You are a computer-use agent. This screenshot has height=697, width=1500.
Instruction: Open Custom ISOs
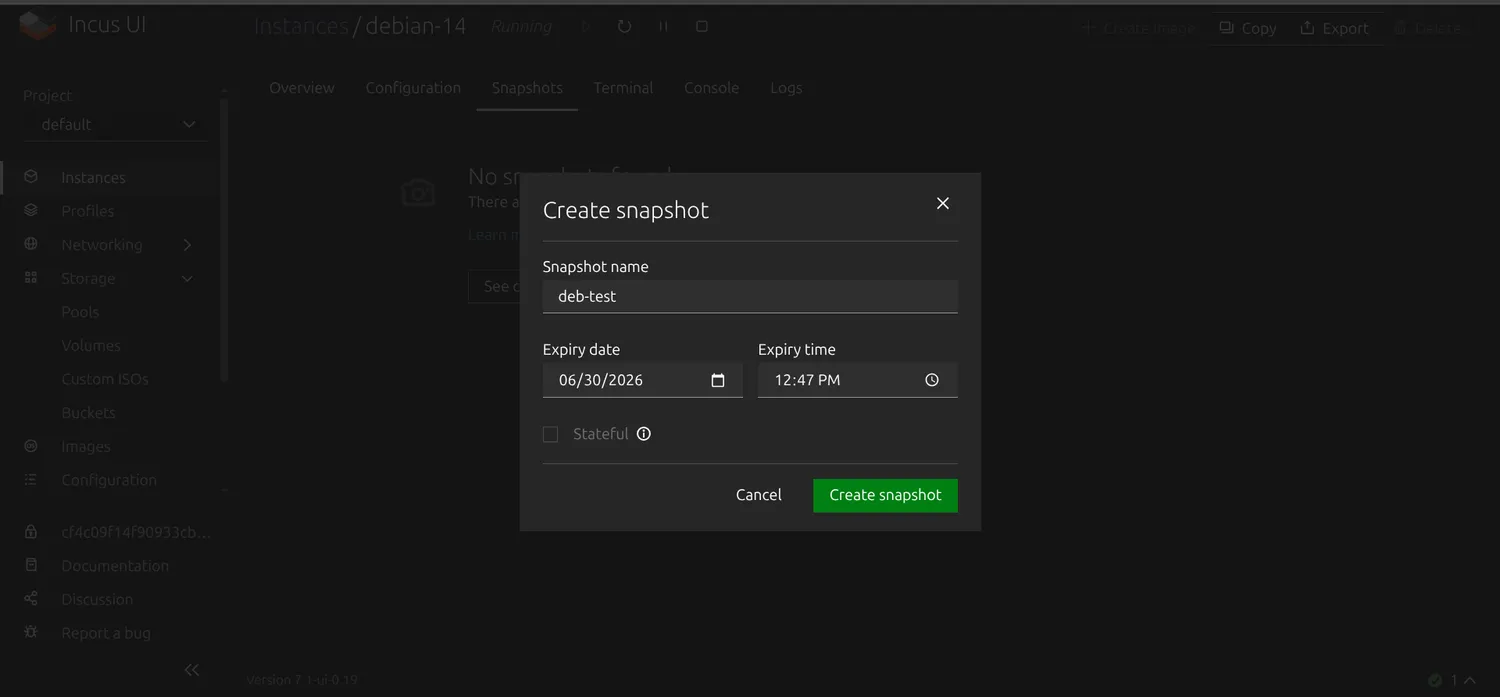pyautogui.click(x=105, y=379)
